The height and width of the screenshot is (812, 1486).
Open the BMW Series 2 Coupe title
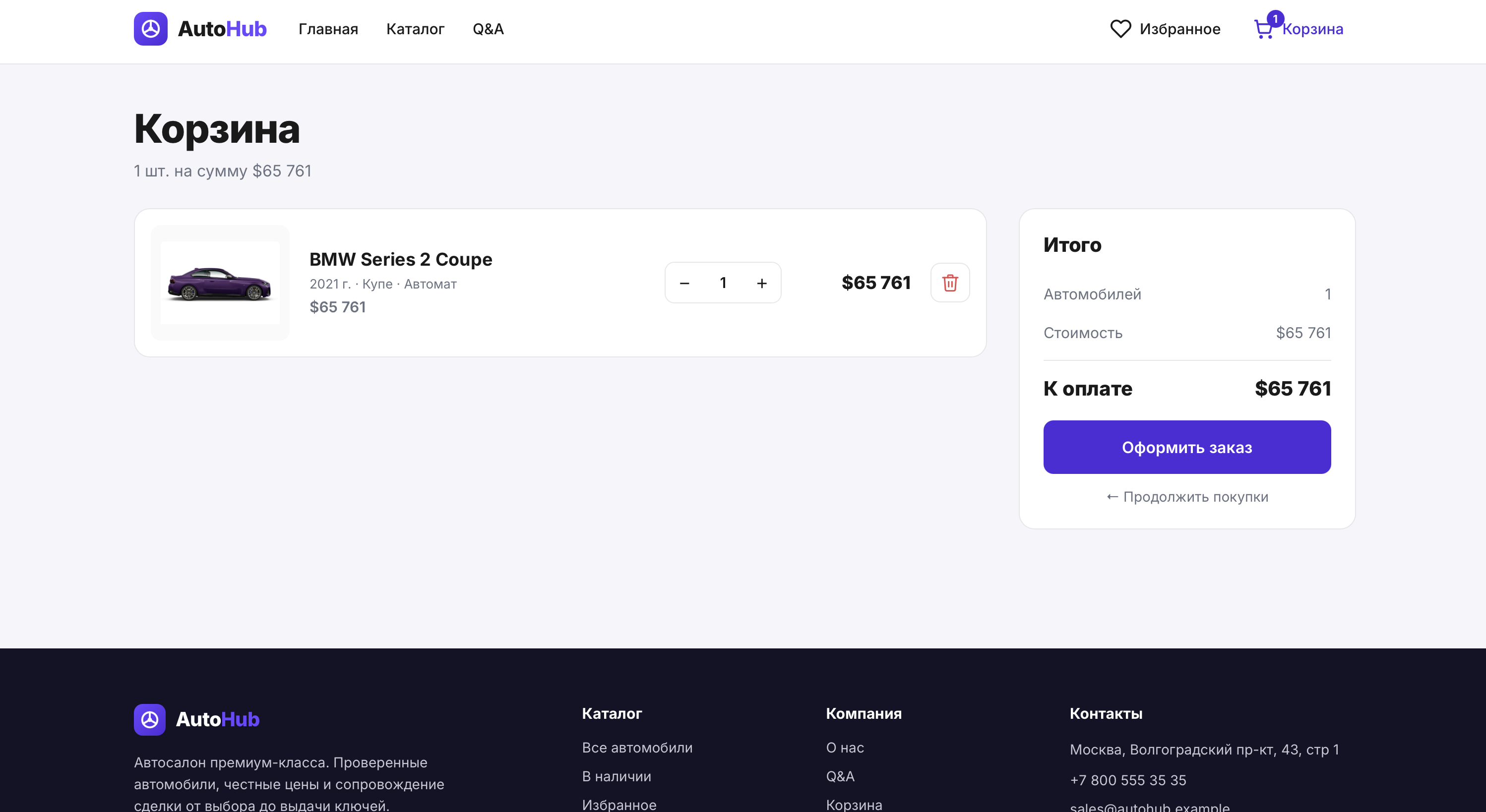(401, 259)
